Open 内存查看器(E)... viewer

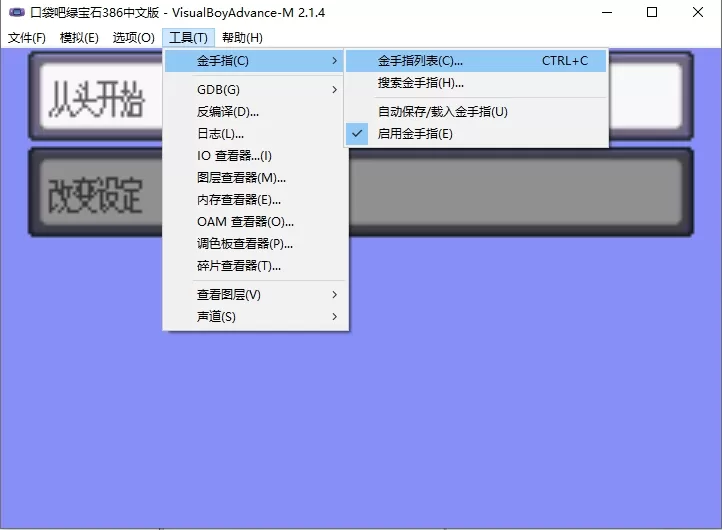254,200
